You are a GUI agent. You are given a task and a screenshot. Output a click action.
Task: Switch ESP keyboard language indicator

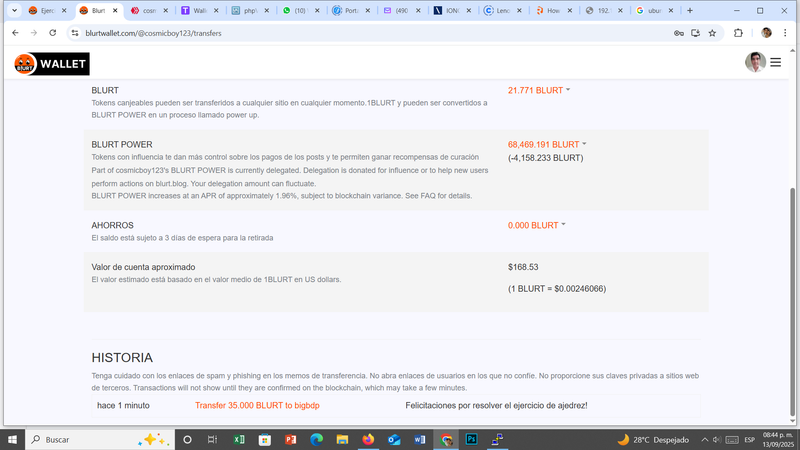click(749, 439)
